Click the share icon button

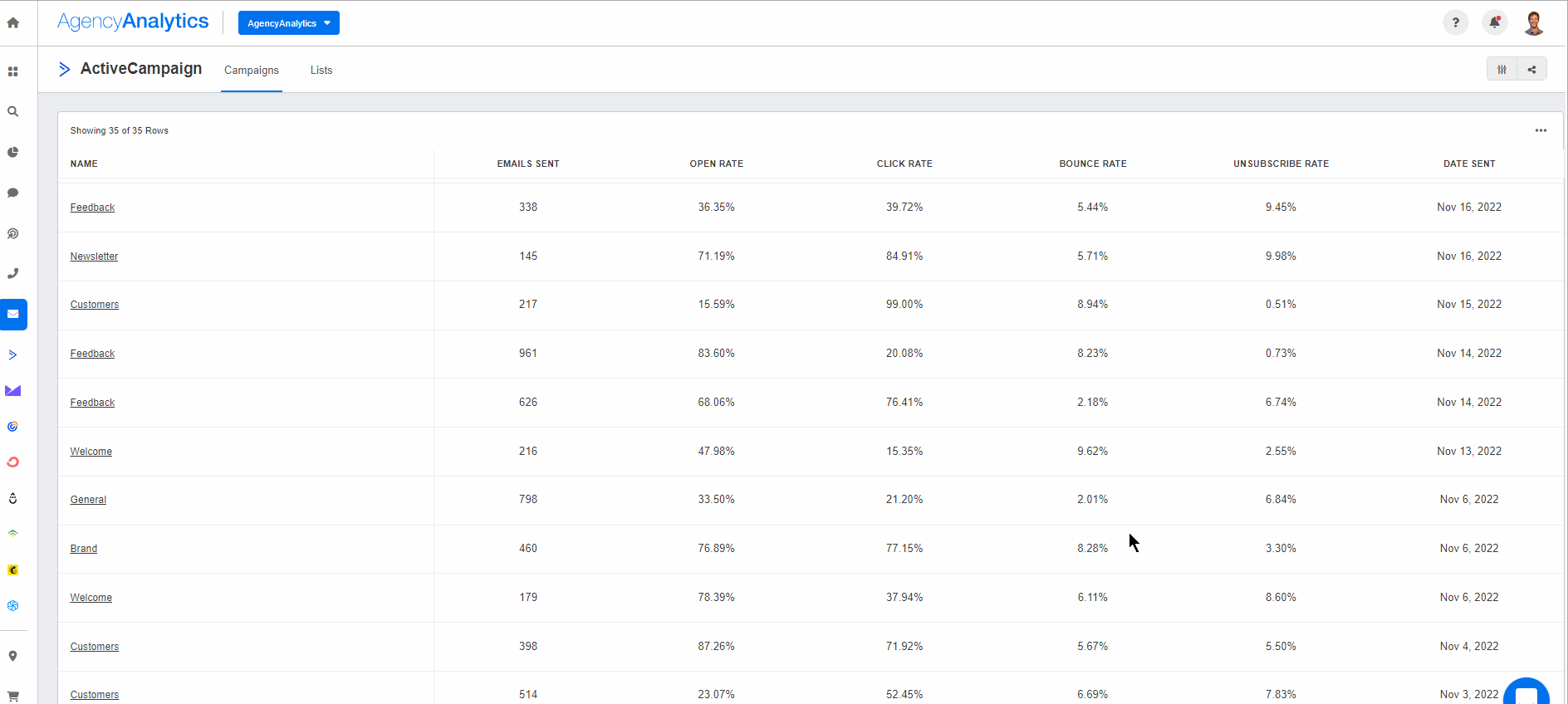[x=1531, y=70]
